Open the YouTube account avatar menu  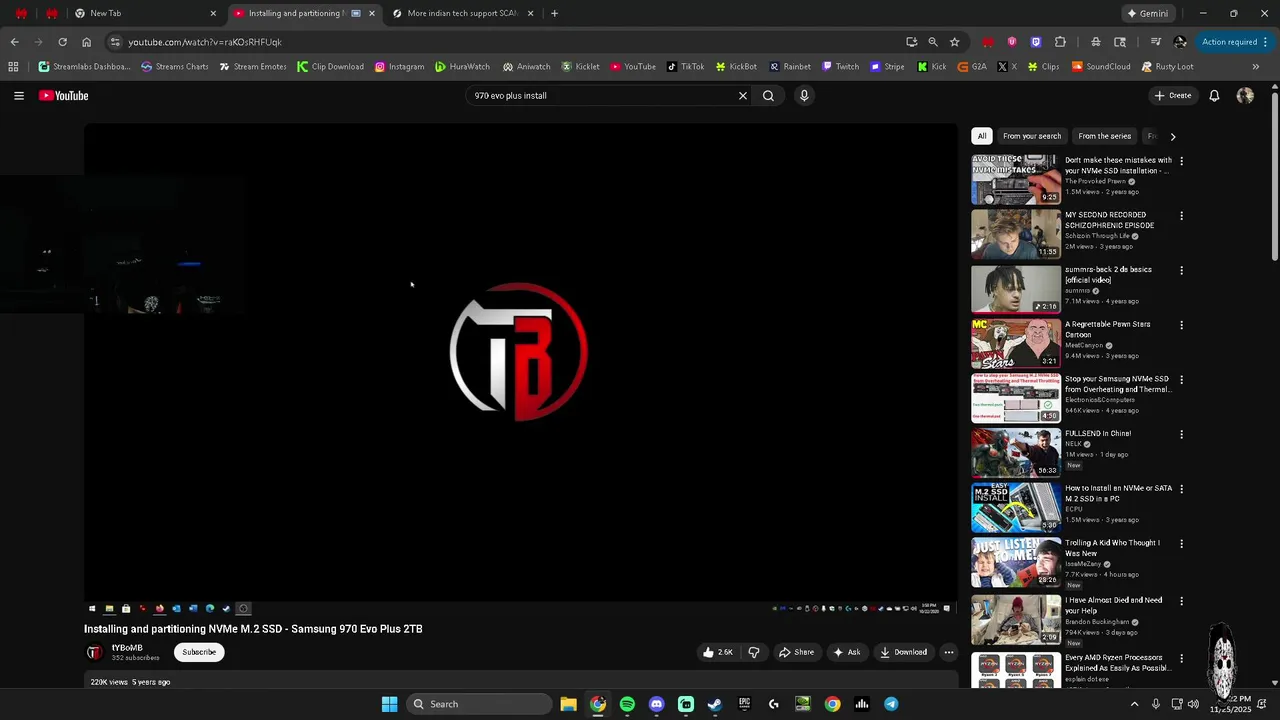(1245, 96)
